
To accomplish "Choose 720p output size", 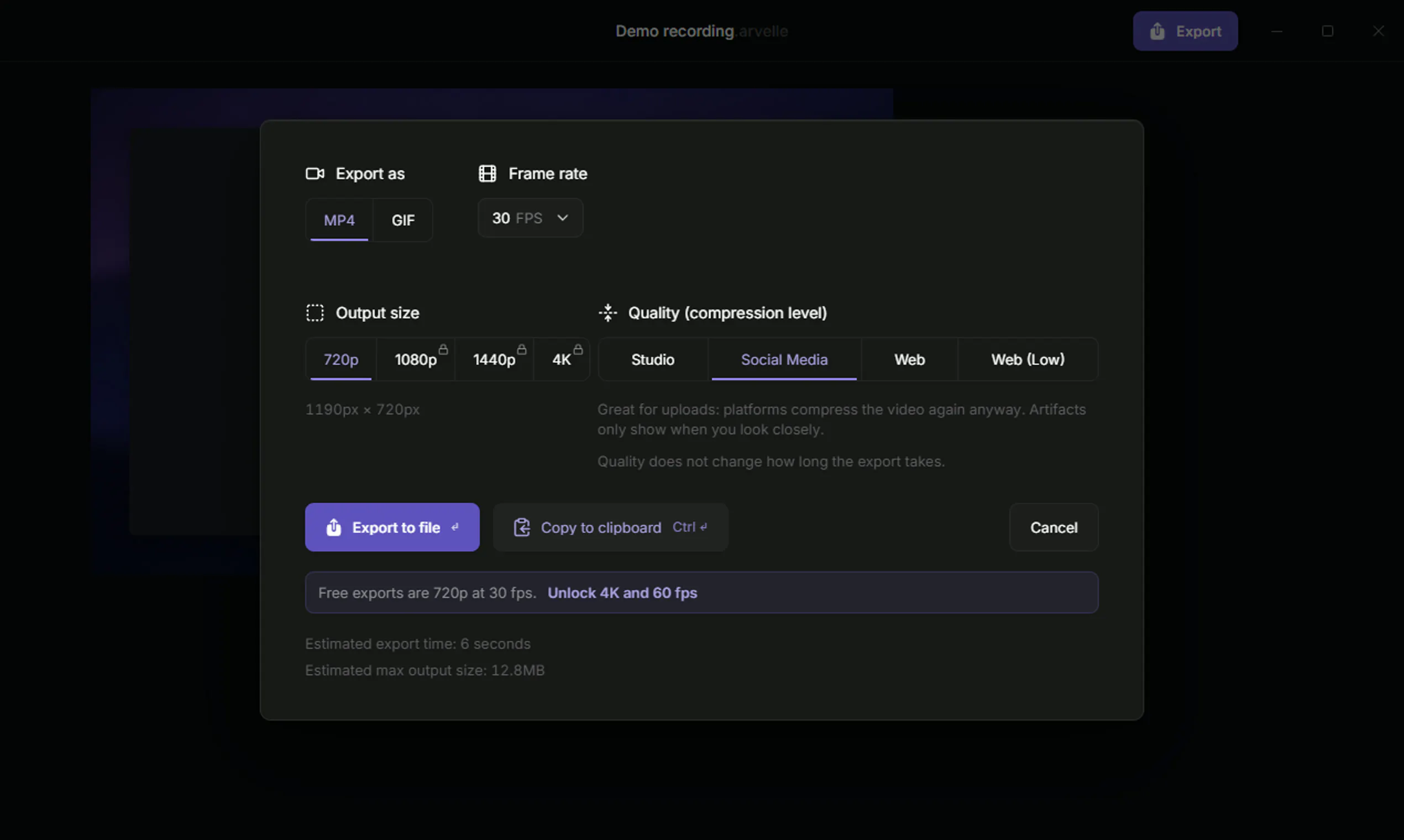I will pos(341,359).
